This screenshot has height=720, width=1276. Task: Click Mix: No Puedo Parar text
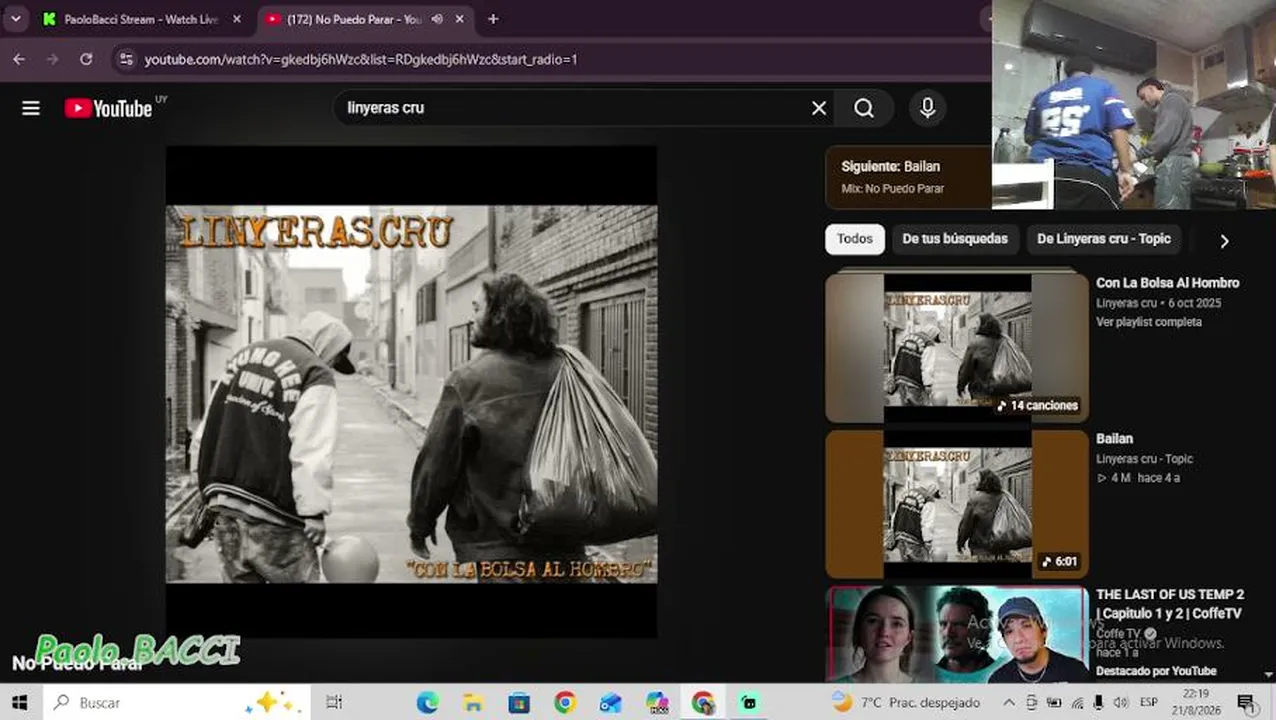892,188
